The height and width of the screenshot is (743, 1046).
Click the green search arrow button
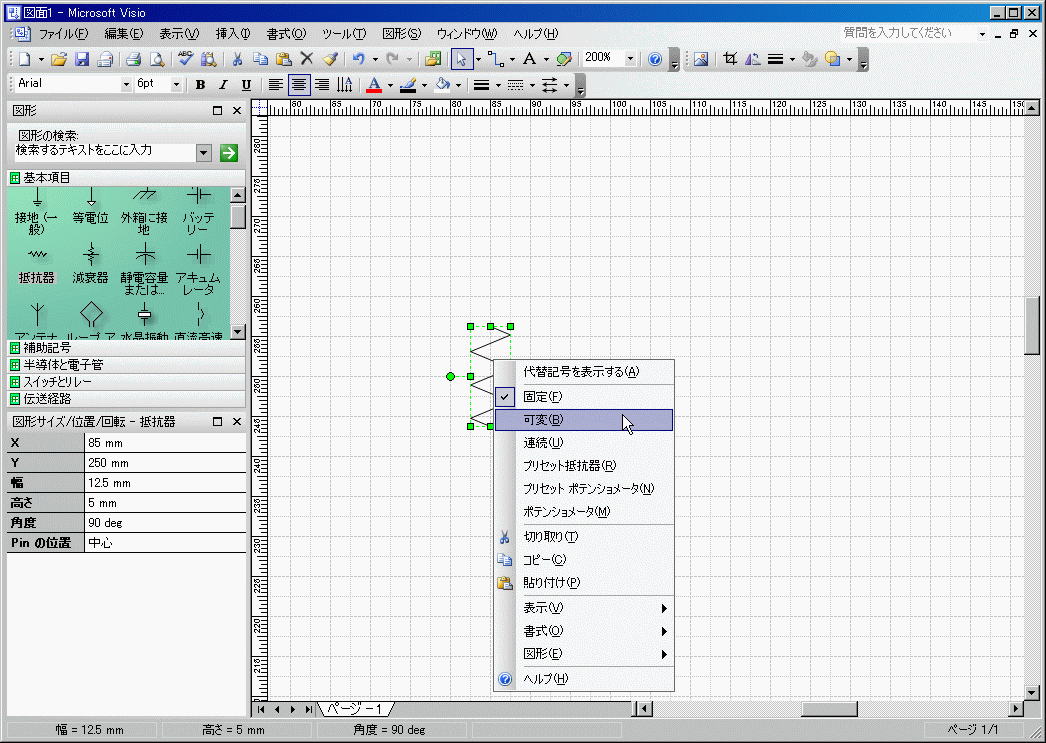pyautogui.click(x=229, y=152)
